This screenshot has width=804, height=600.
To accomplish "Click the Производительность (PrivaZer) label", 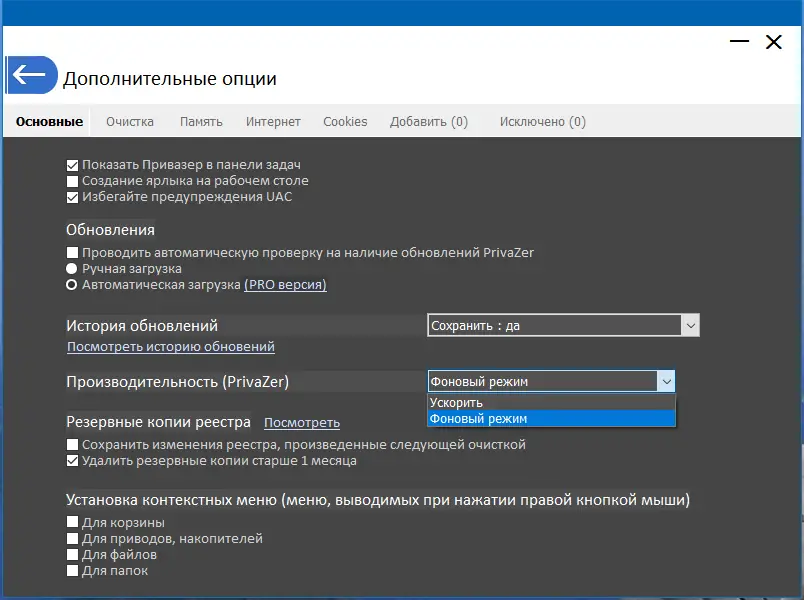I will point(177,382).
